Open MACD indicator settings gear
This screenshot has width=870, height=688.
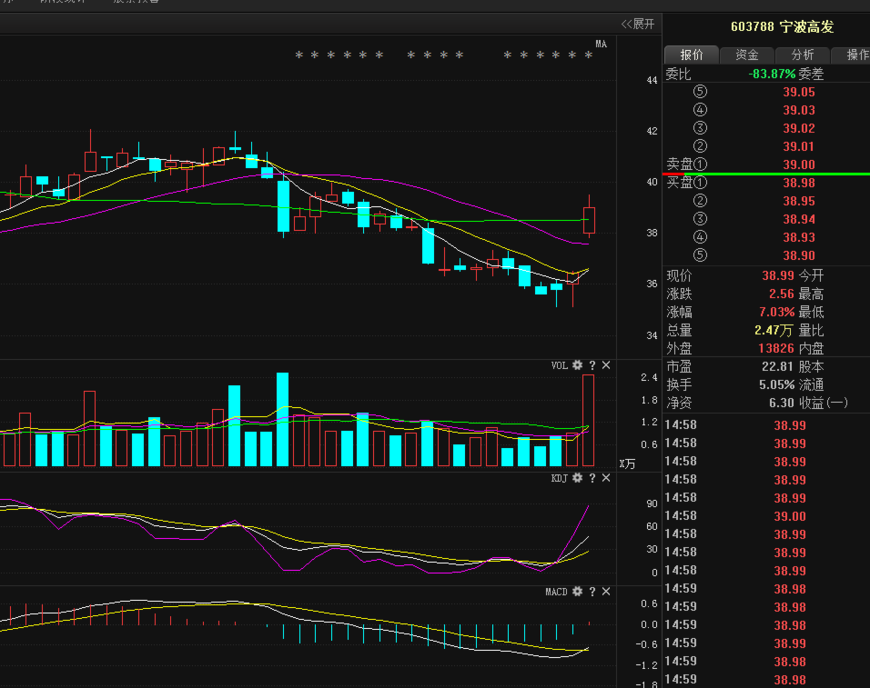[578, 591]
